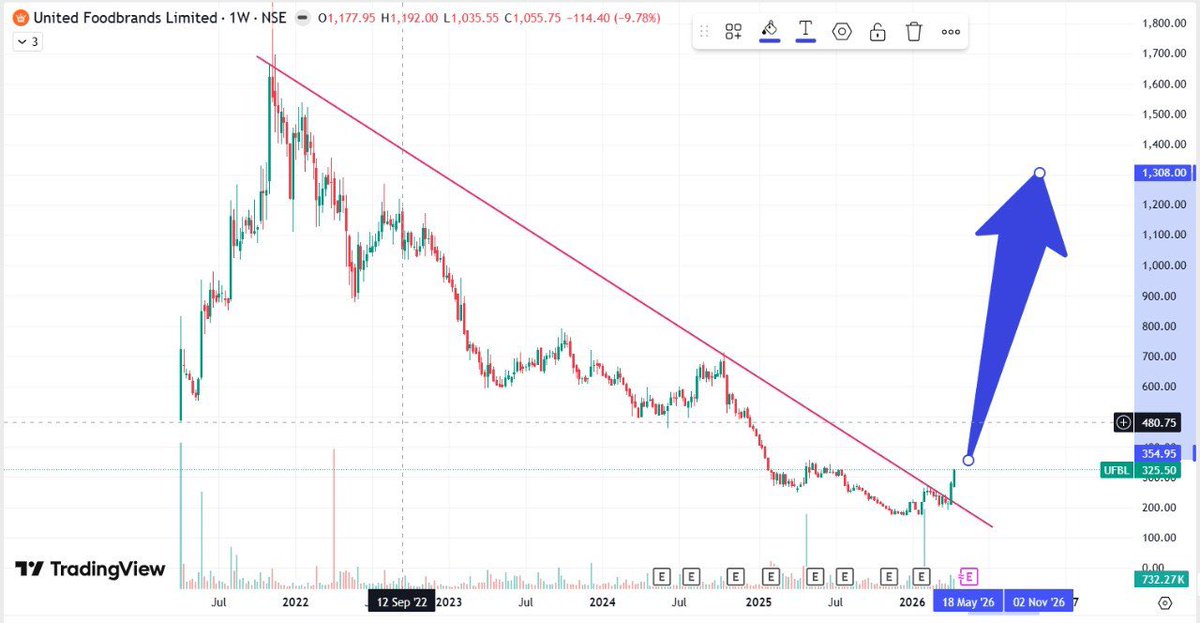Lock the selected arrow drawing
This screenshot has width=1200, height=623.
tap(877, 31)
